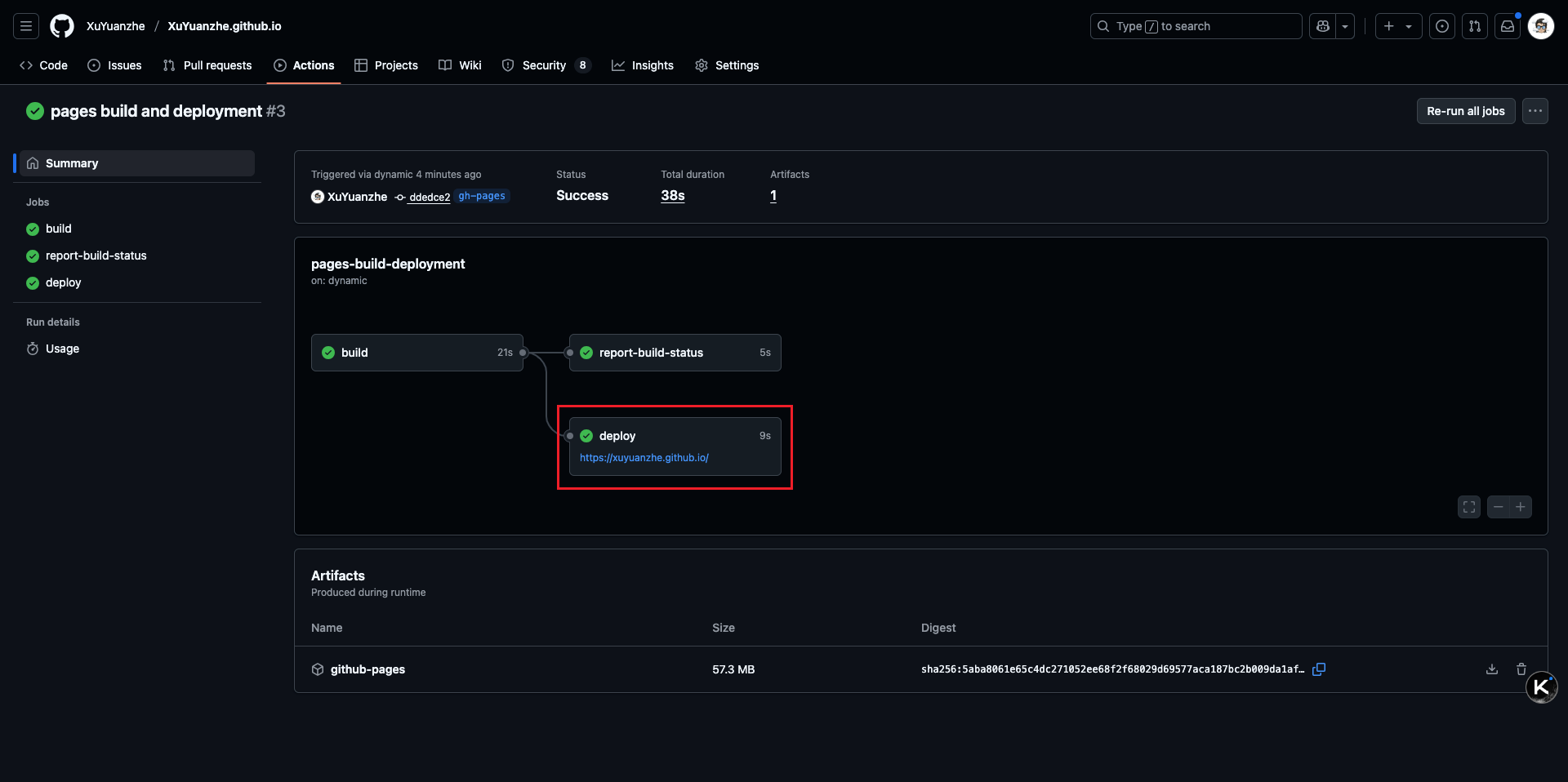Click the 38s total duration link
The width and height of the screenshot is (1568, 782).
[x=673, y=196]
